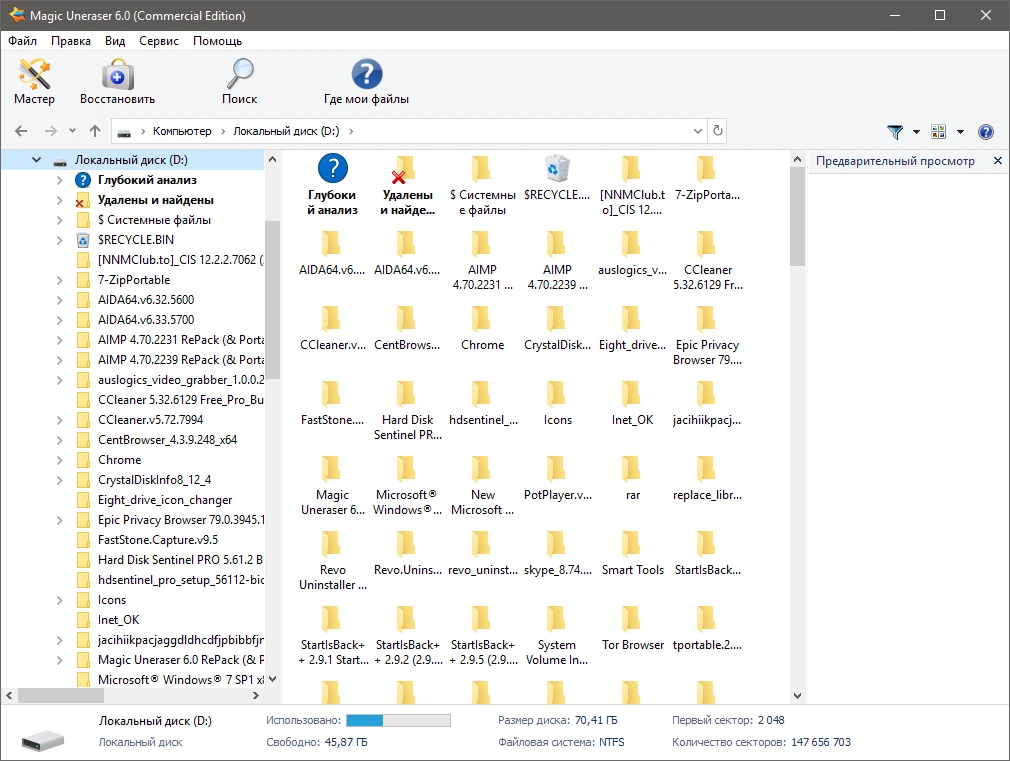The height and width of the screenshot is (761, 1010).
Task: Expand Удалены и найдены tree node
Action: coord(59,200)
